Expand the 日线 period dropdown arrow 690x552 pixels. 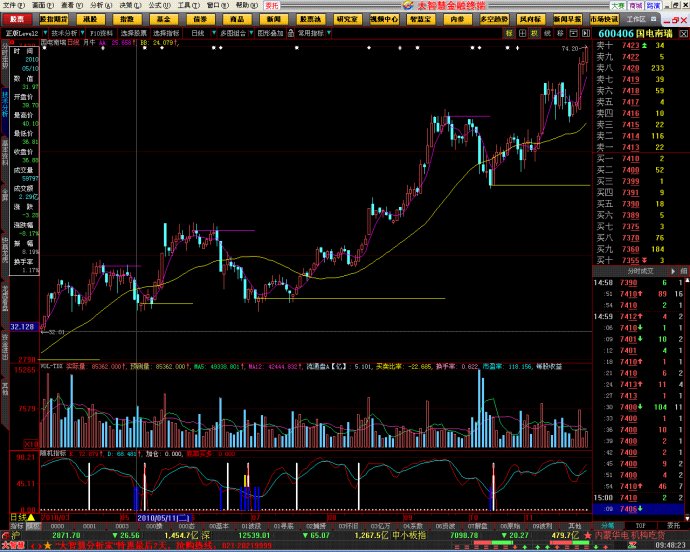coord(214,33)
